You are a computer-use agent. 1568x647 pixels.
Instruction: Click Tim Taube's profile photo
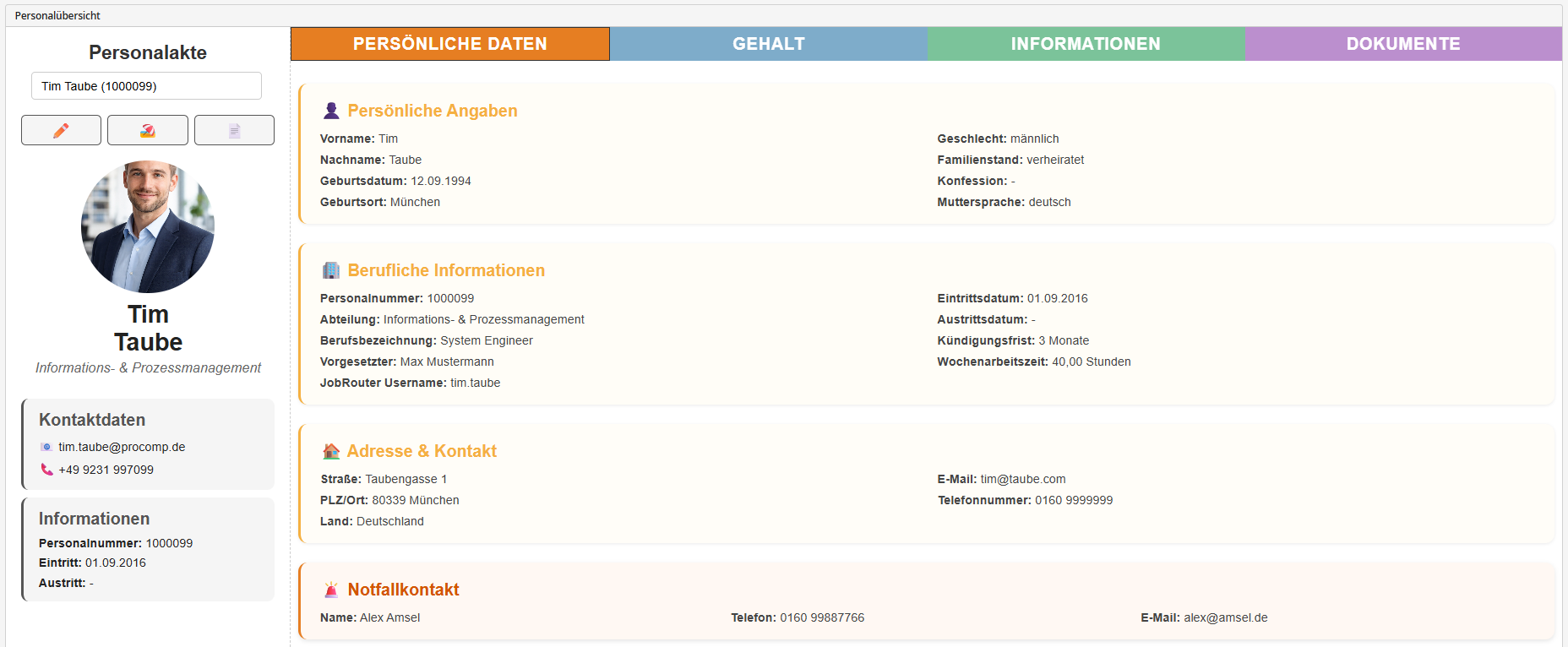[148, 226]
